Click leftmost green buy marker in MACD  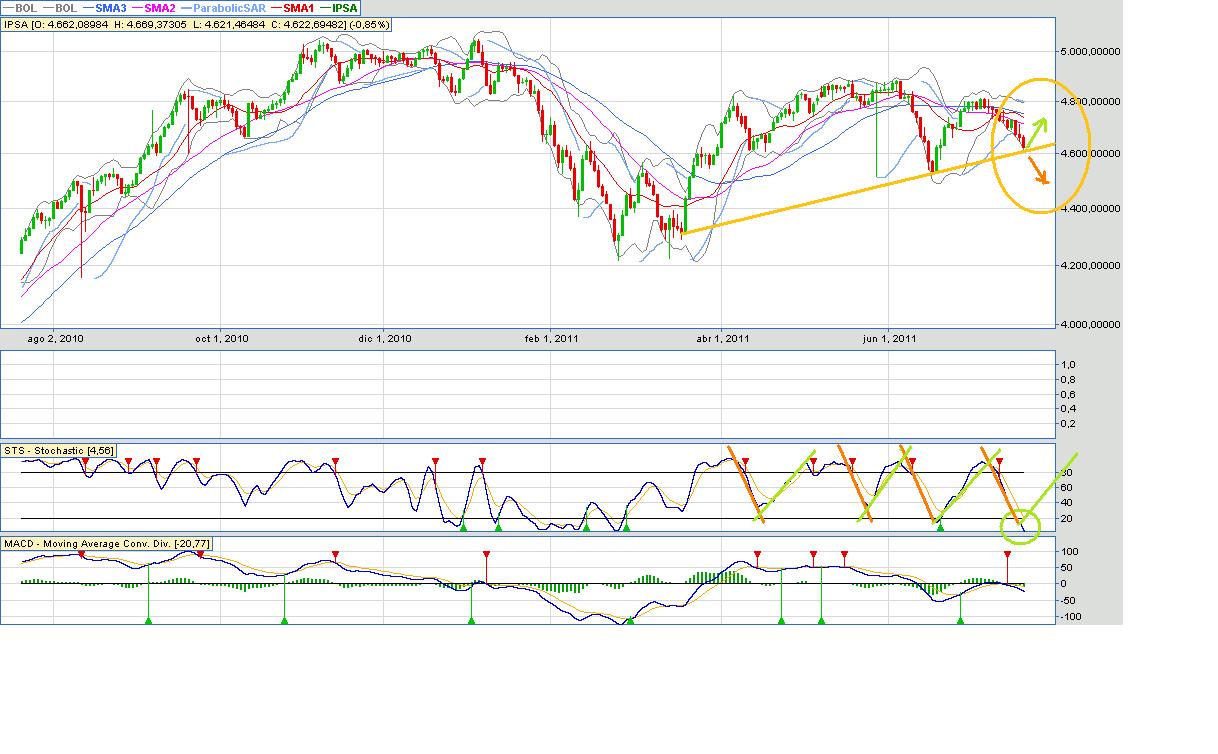tap(148, 621)
